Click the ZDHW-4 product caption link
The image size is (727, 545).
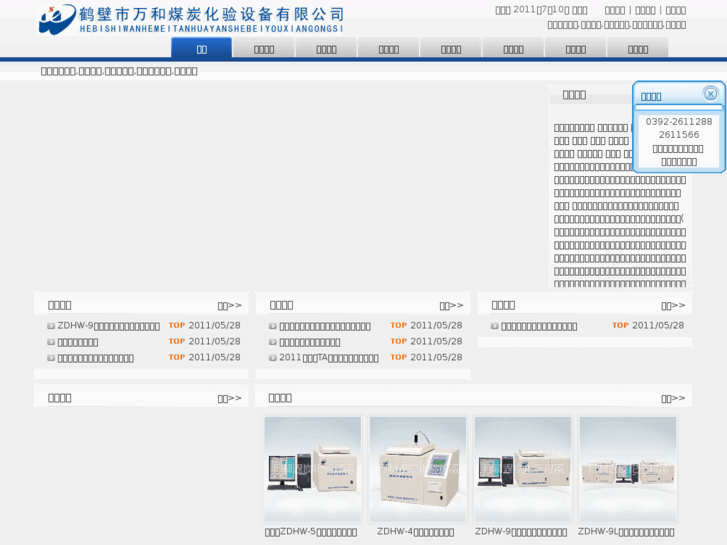[x=415, y=533]
